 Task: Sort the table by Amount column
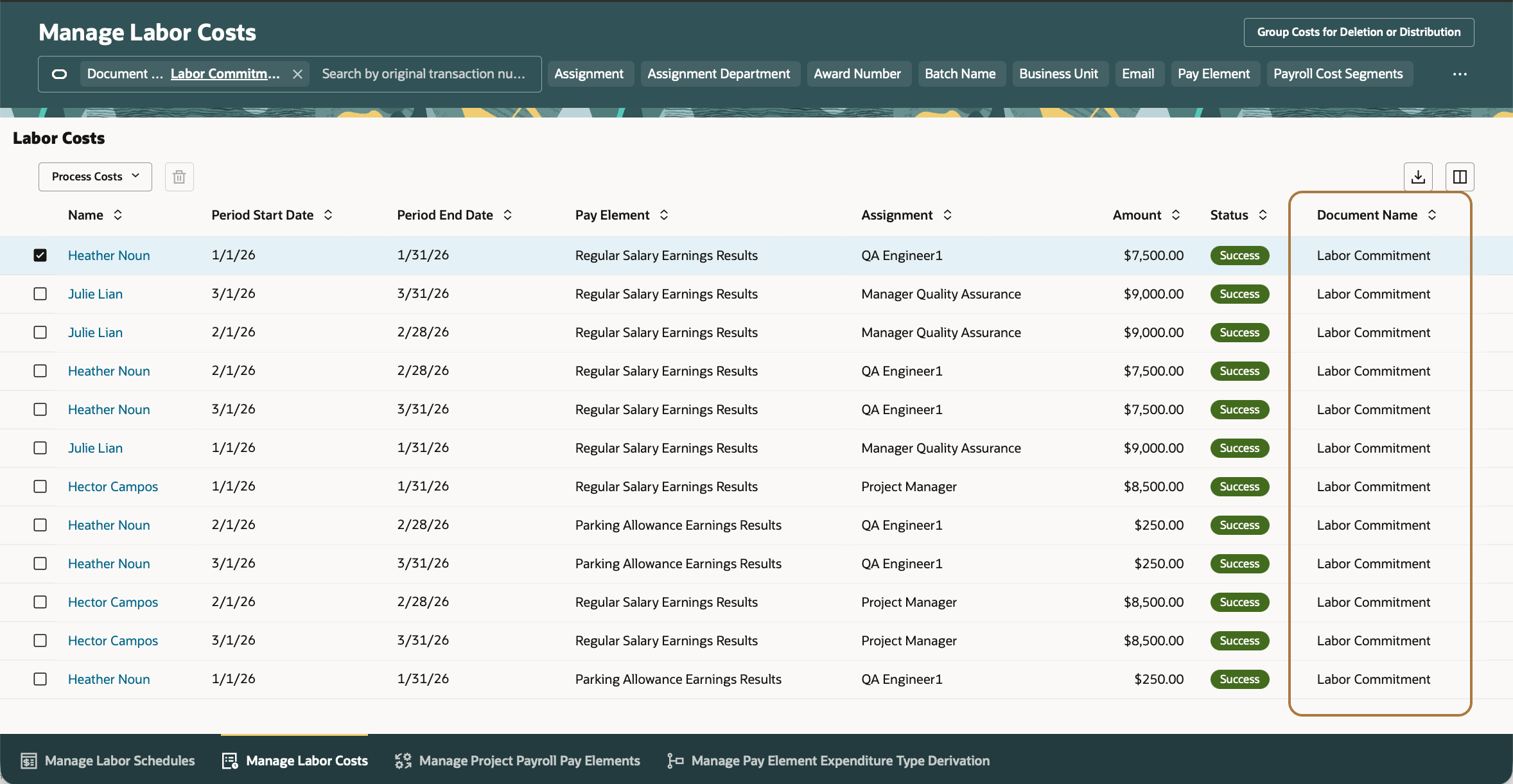pos(1176,215)
